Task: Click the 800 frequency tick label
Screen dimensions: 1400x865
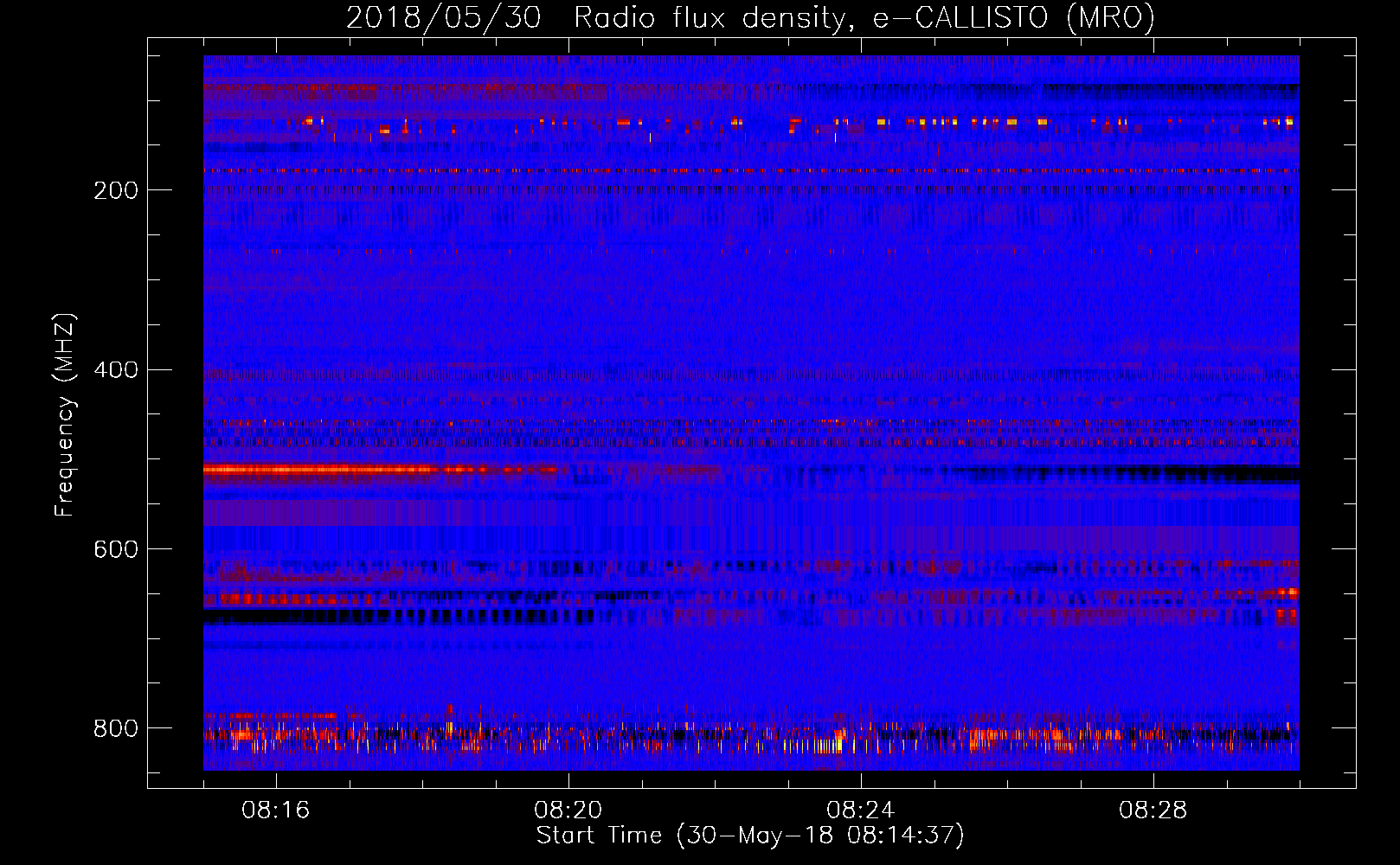Action: coord(115,728)
